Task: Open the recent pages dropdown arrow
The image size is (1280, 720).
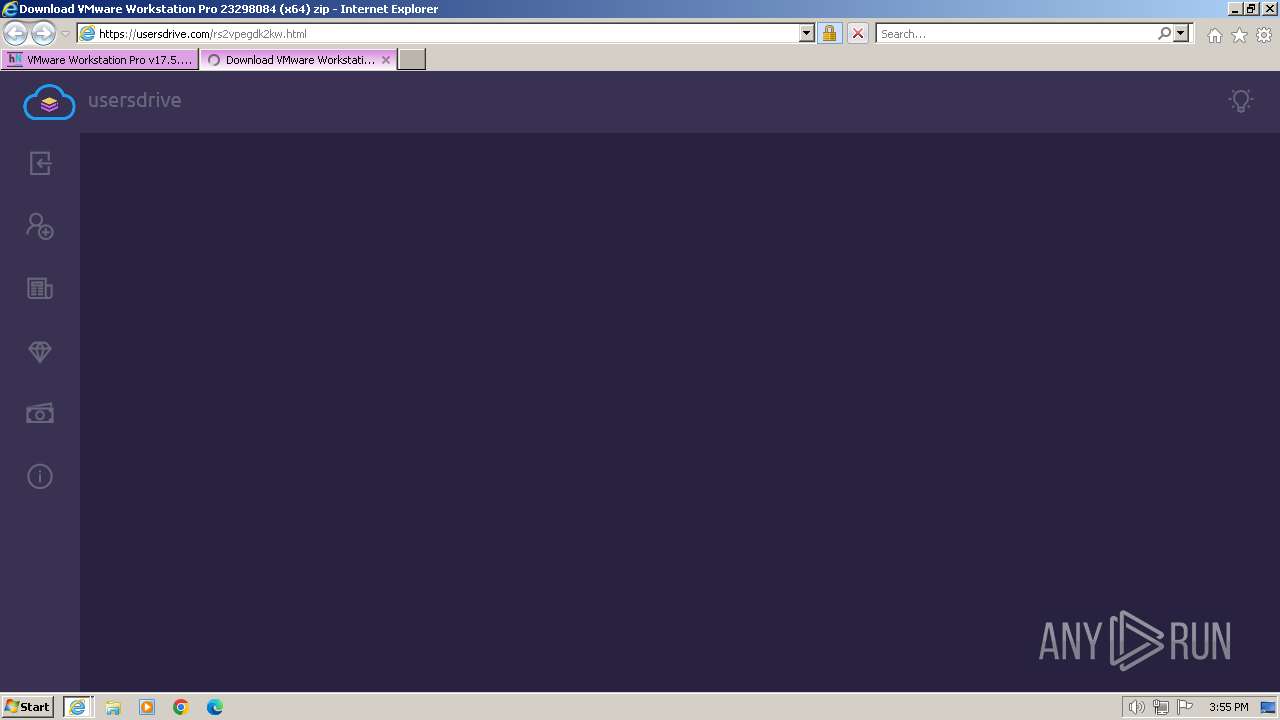Action: coord(66,33)
